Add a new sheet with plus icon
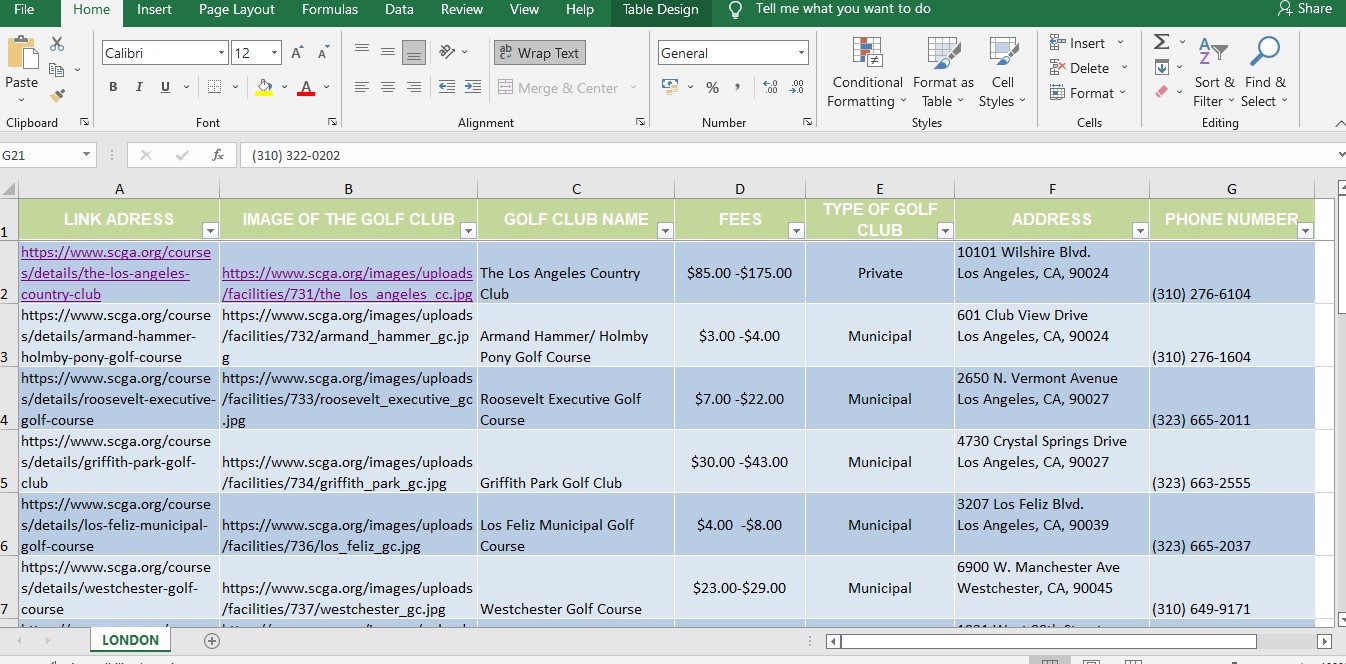 (x=211, y=641)
